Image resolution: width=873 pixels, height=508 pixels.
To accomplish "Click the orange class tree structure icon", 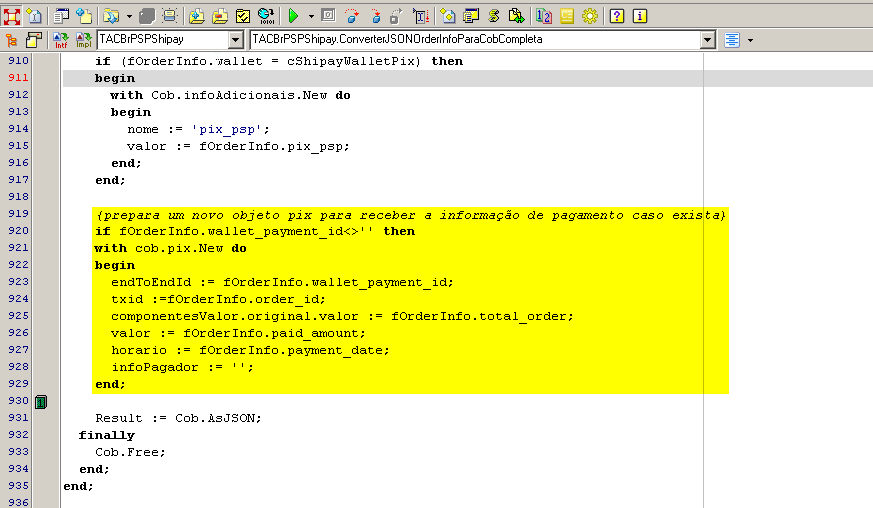I will [11, 40].
